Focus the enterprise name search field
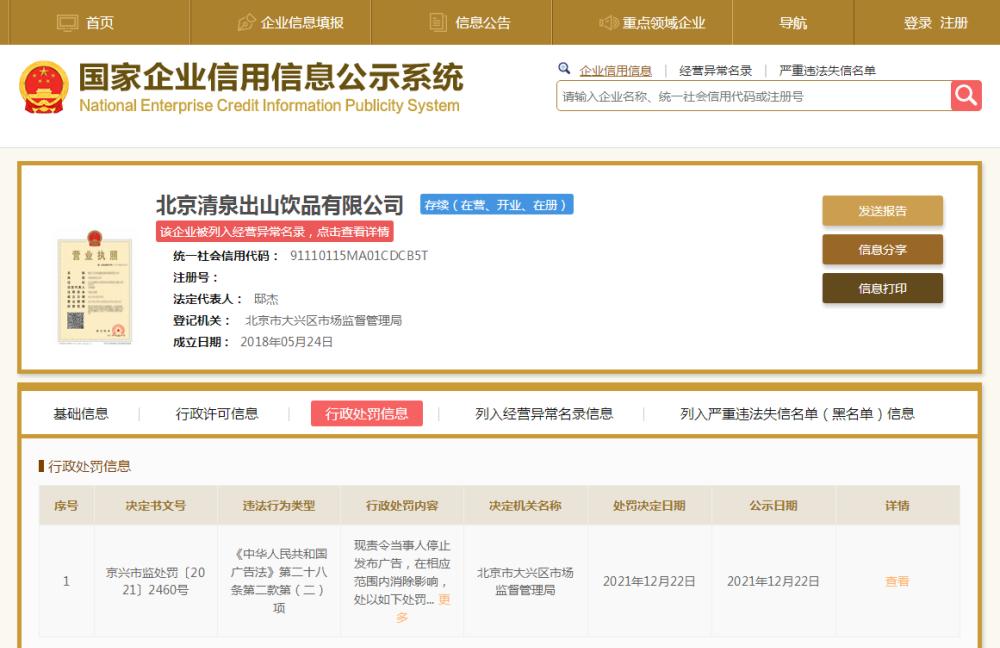1000x648 pixels. (753, 96)
